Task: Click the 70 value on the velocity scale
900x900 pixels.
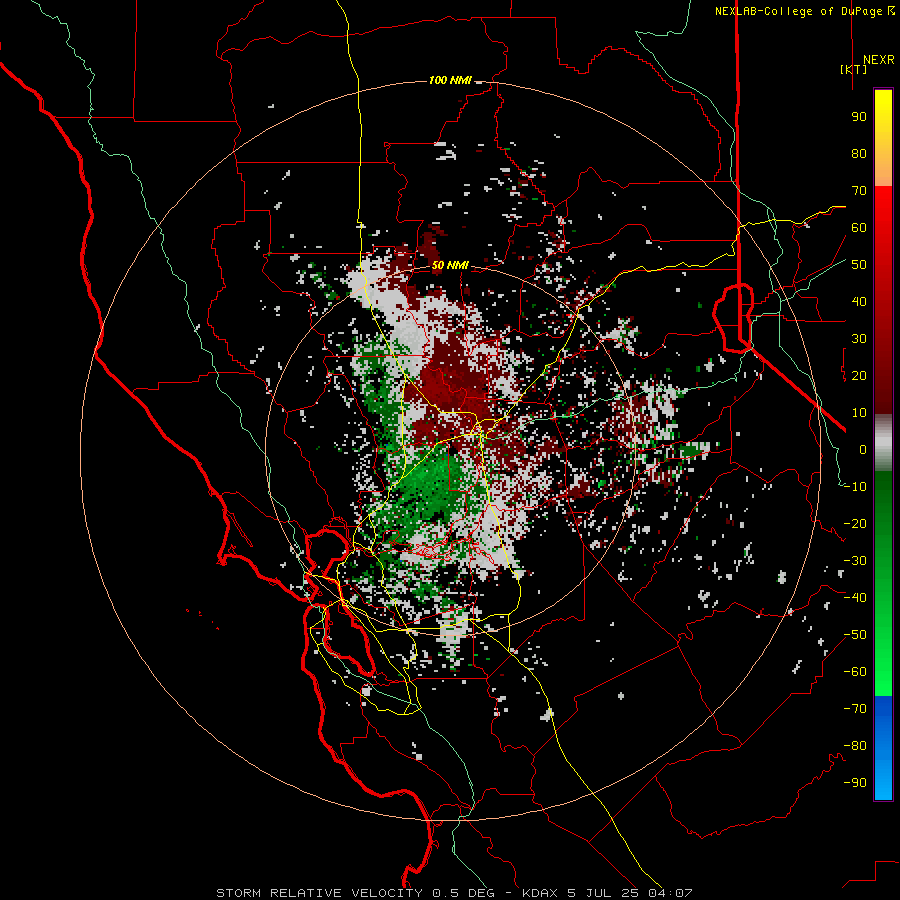Action: pyautogui.click(x=859, y=191)
